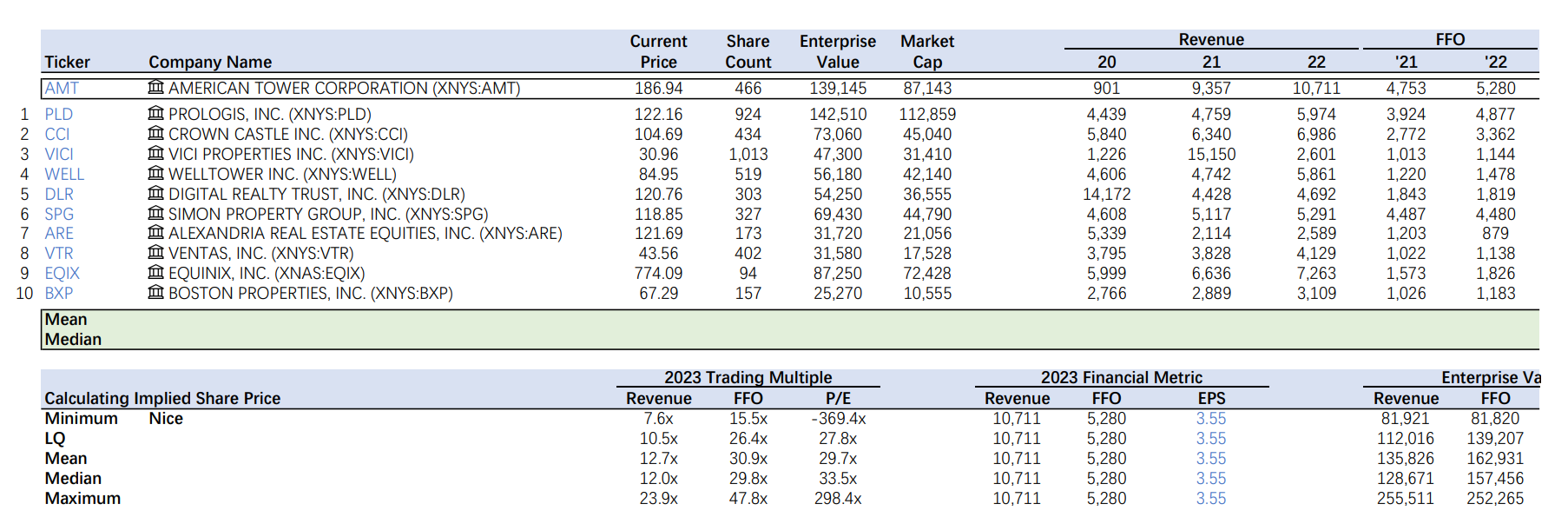
Task: Select the 'PROLOGIS, INC. (XNYS:PLD)' name cell
Action: (270, 115)
